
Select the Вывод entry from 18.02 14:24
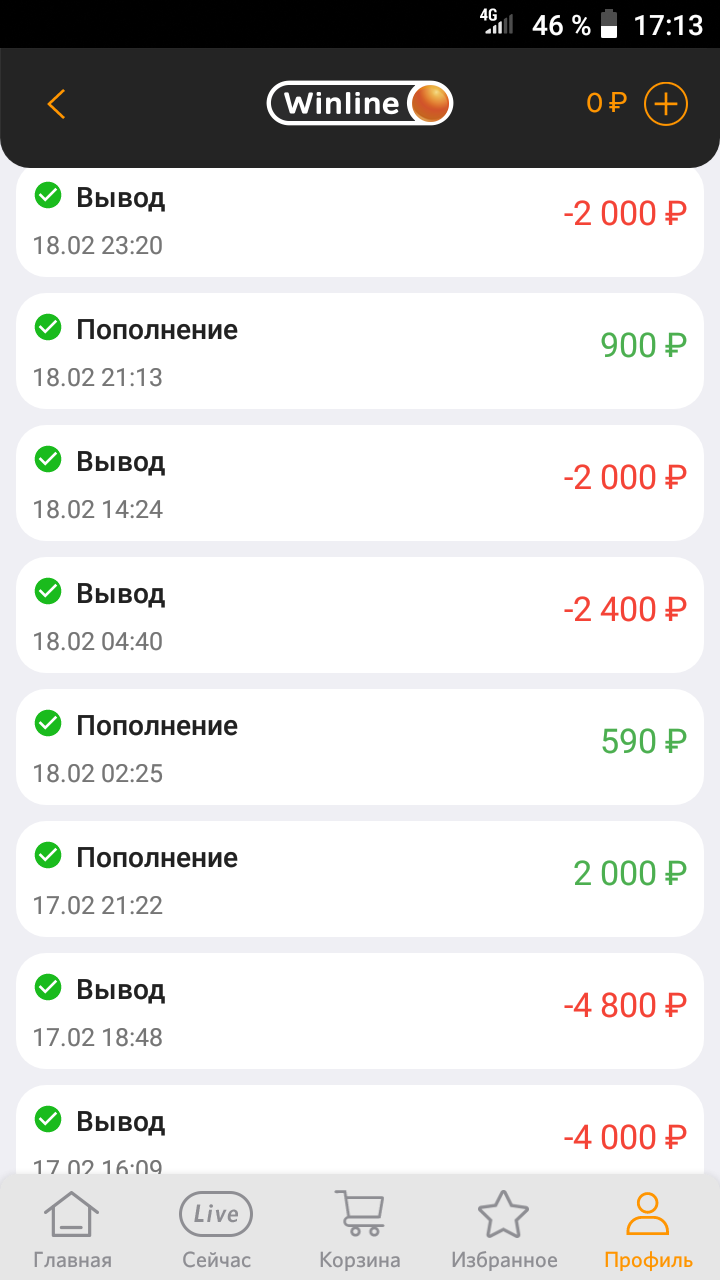pos(360,483)
